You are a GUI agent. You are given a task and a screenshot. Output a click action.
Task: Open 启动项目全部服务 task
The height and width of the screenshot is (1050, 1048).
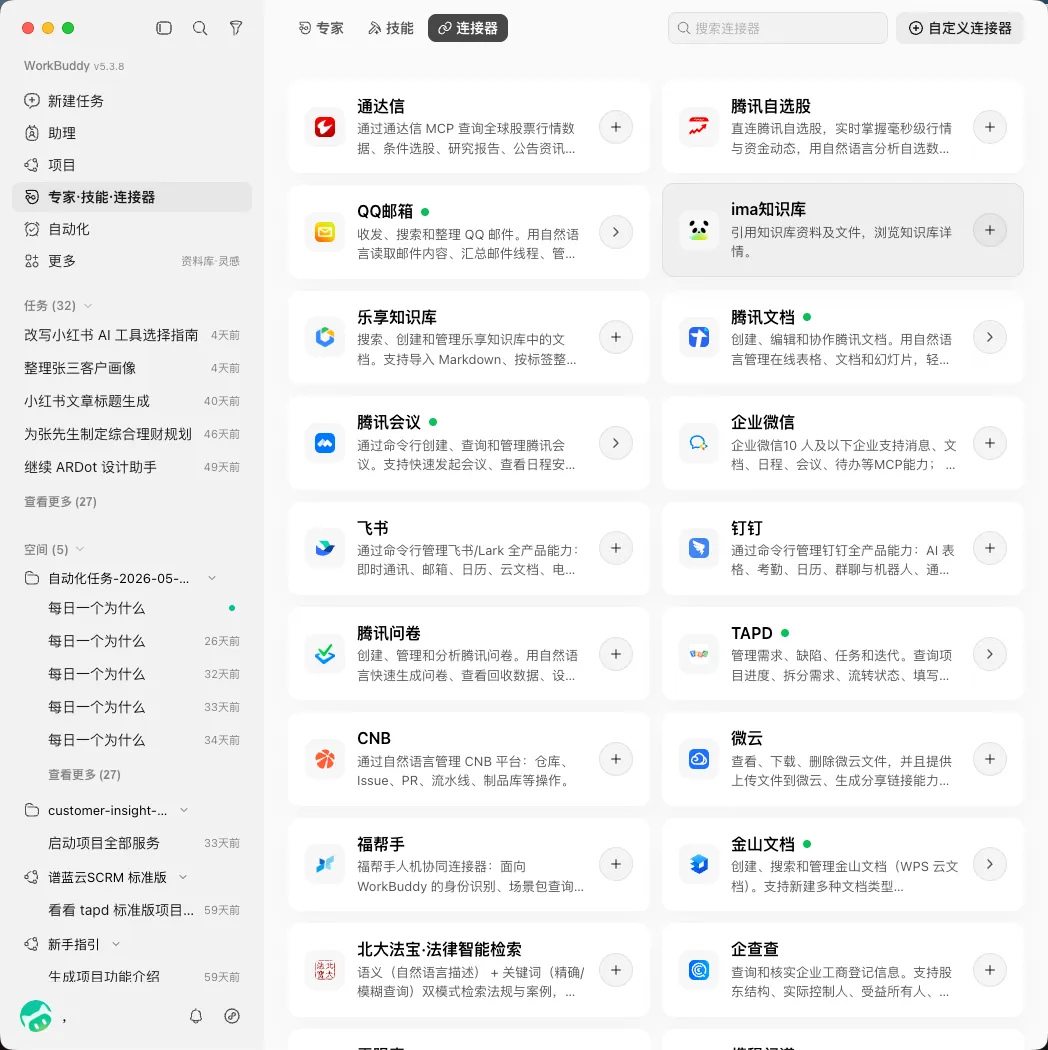click(x=132, y=843)
